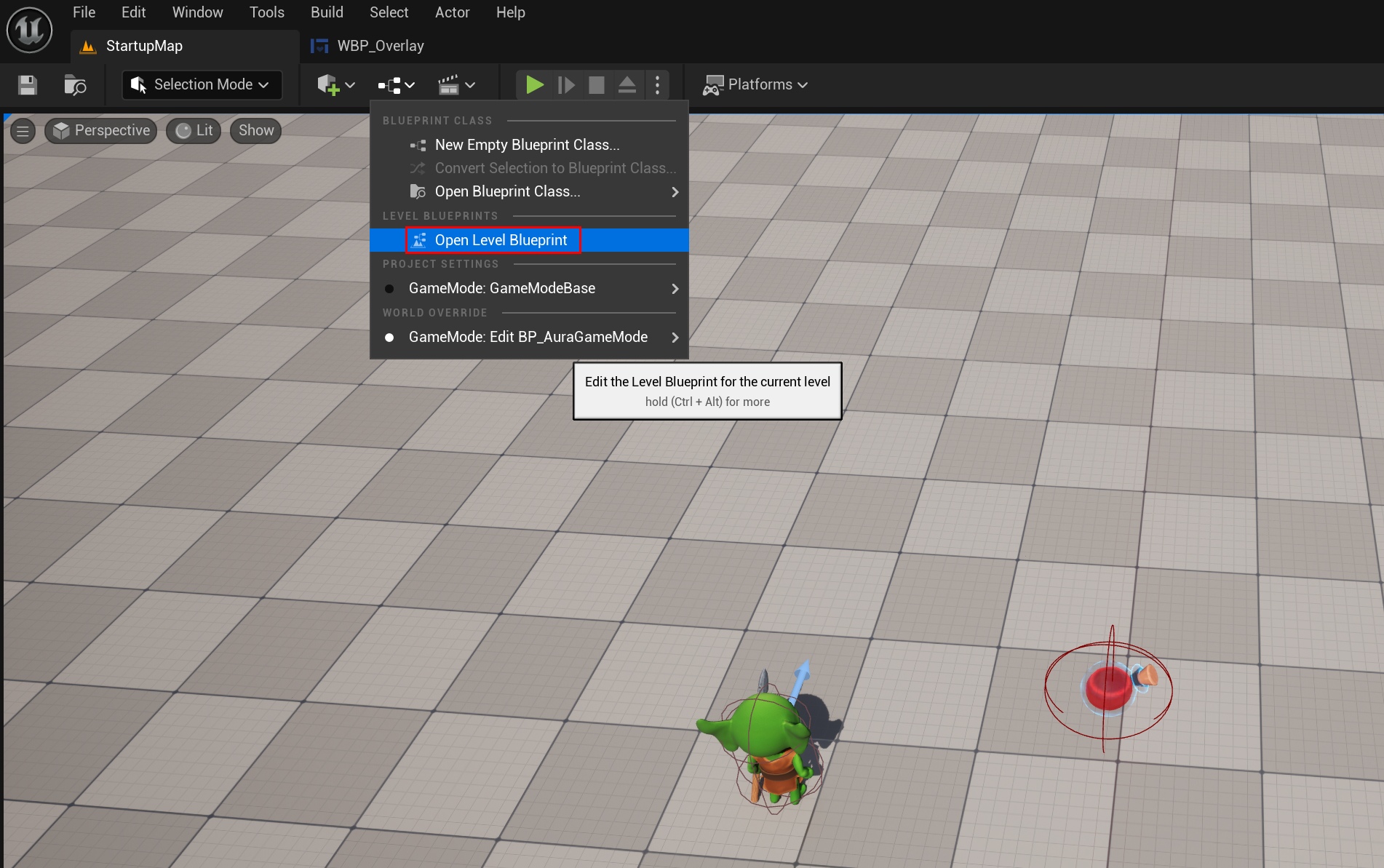Click Open Level Blueprint menu entry

tap(529, 240)
